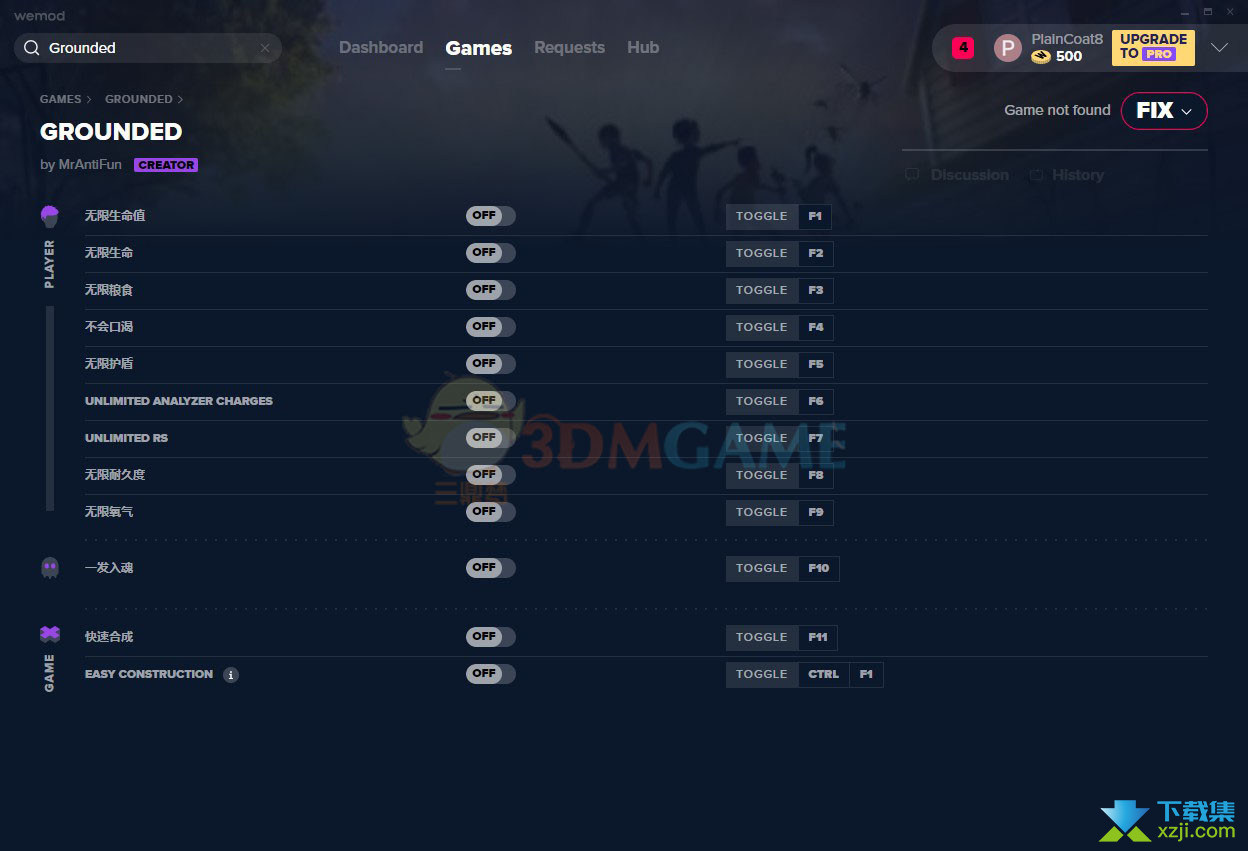
Task: Change the F10 hotkey binding
Action: 819,568
